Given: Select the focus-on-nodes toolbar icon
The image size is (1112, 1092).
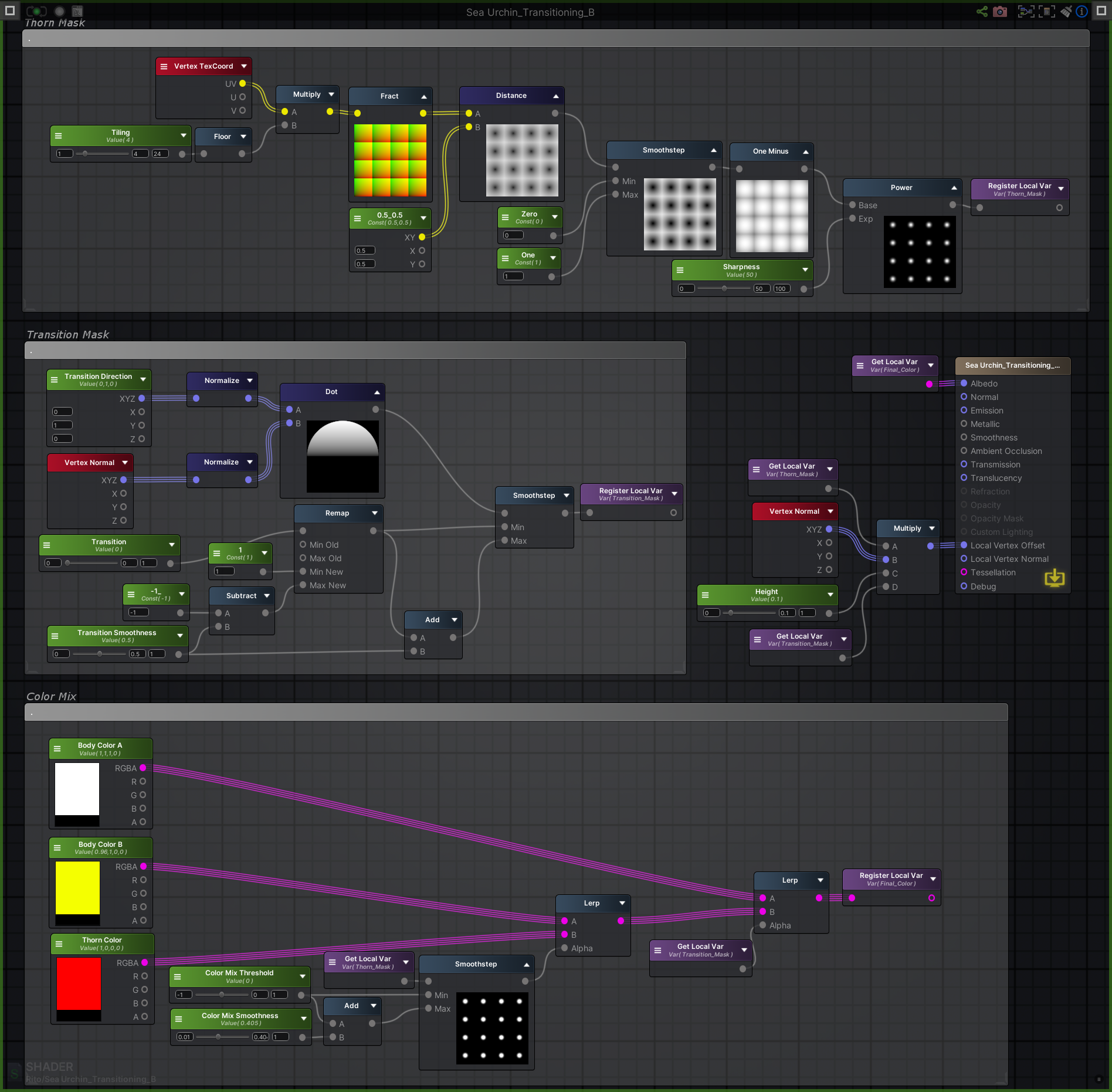Looking at the screenshot, I should [x=1026, y=11].
